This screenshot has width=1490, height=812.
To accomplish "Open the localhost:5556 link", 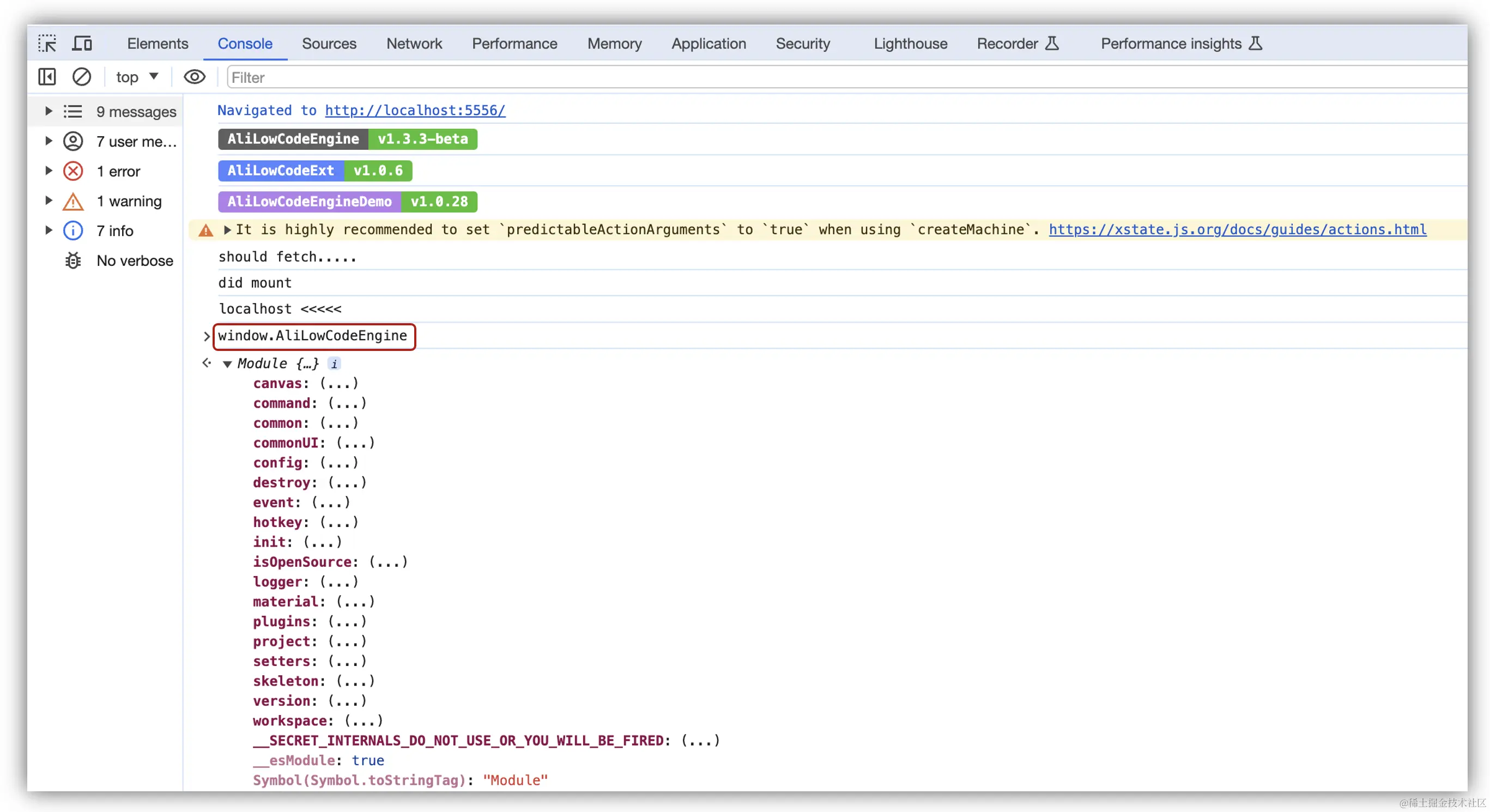I will (415, 110).
